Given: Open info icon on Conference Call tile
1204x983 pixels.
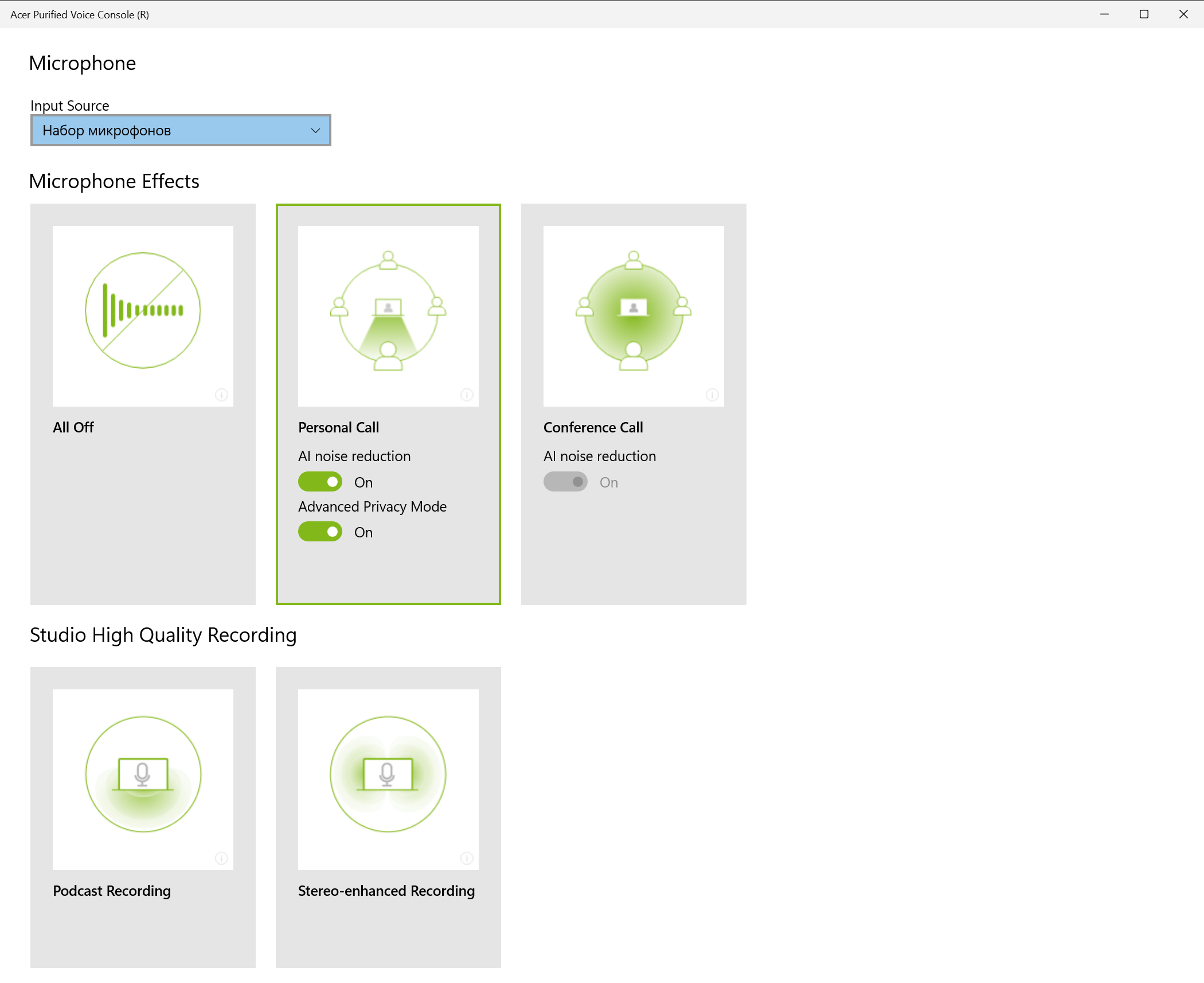Looking at the screenshot, I should coord(712,395).
